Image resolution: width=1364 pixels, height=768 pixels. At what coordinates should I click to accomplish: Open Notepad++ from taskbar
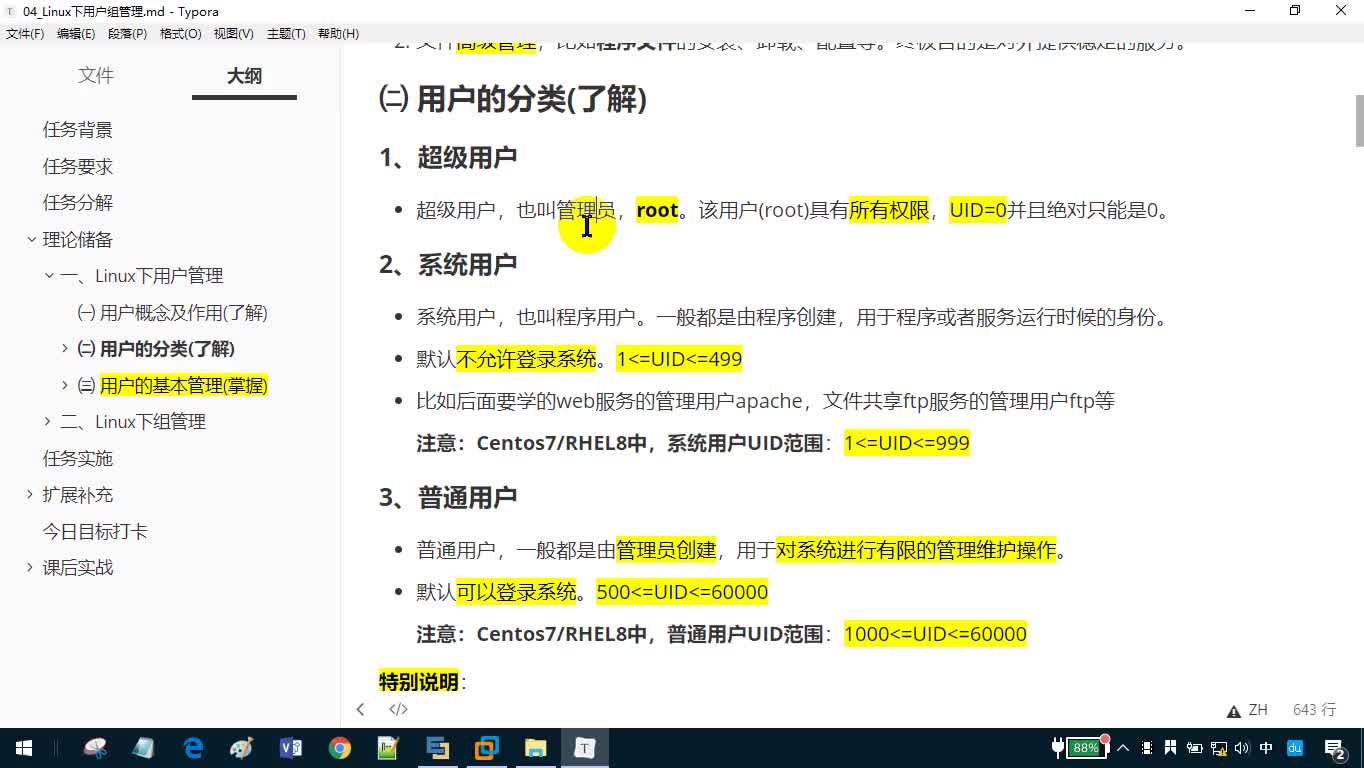coord(388,748)
